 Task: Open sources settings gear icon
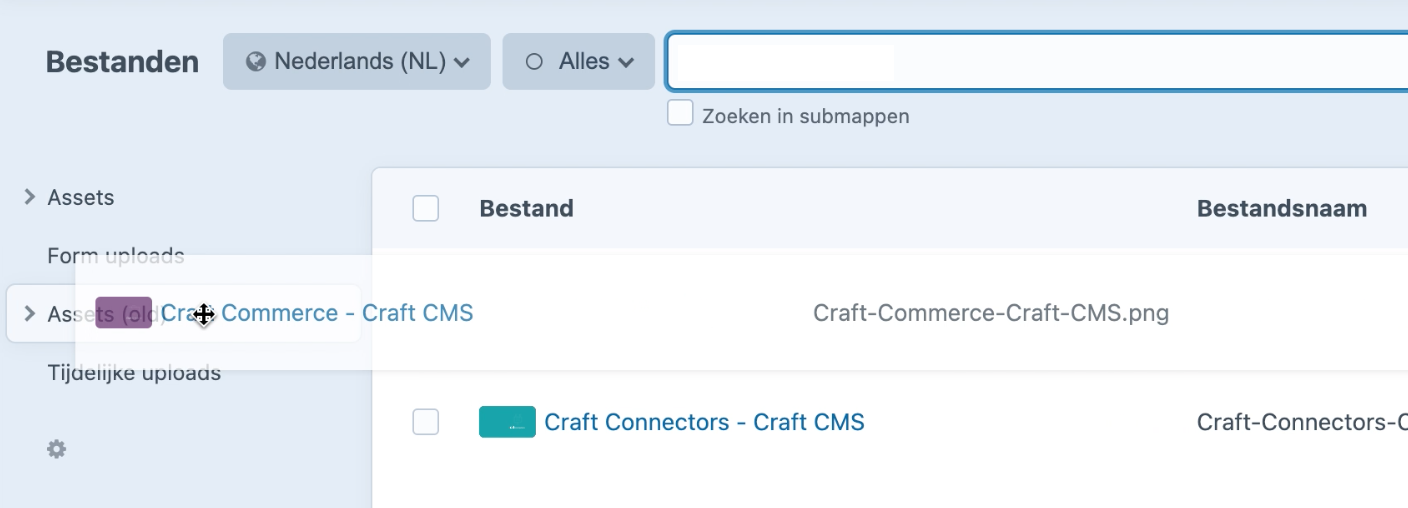(57, 450)
